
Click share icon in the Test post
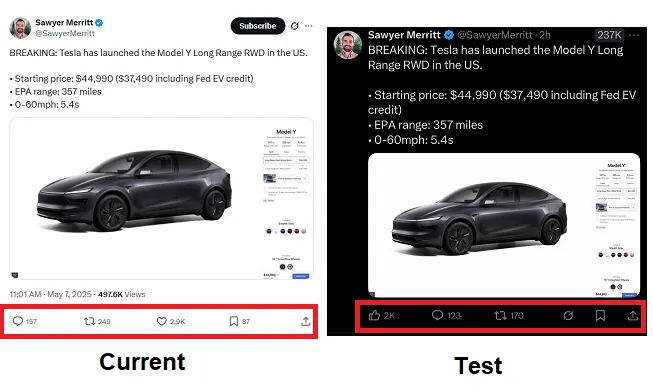tap(633, 315)
